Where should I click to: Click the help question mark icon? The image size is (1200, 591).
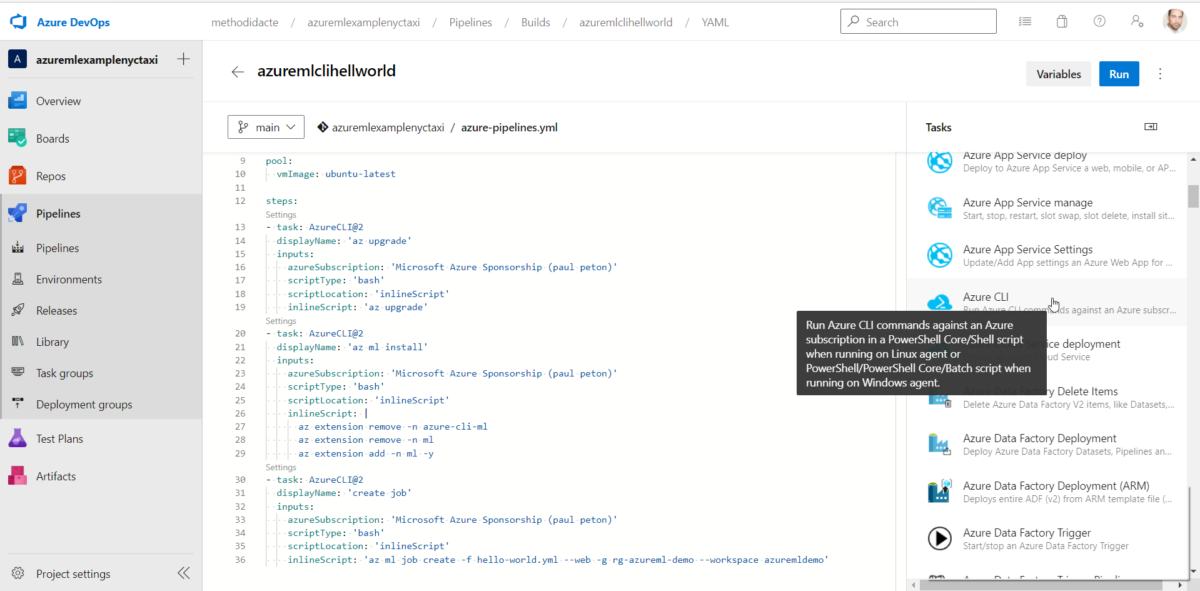tap(1098, 21)
